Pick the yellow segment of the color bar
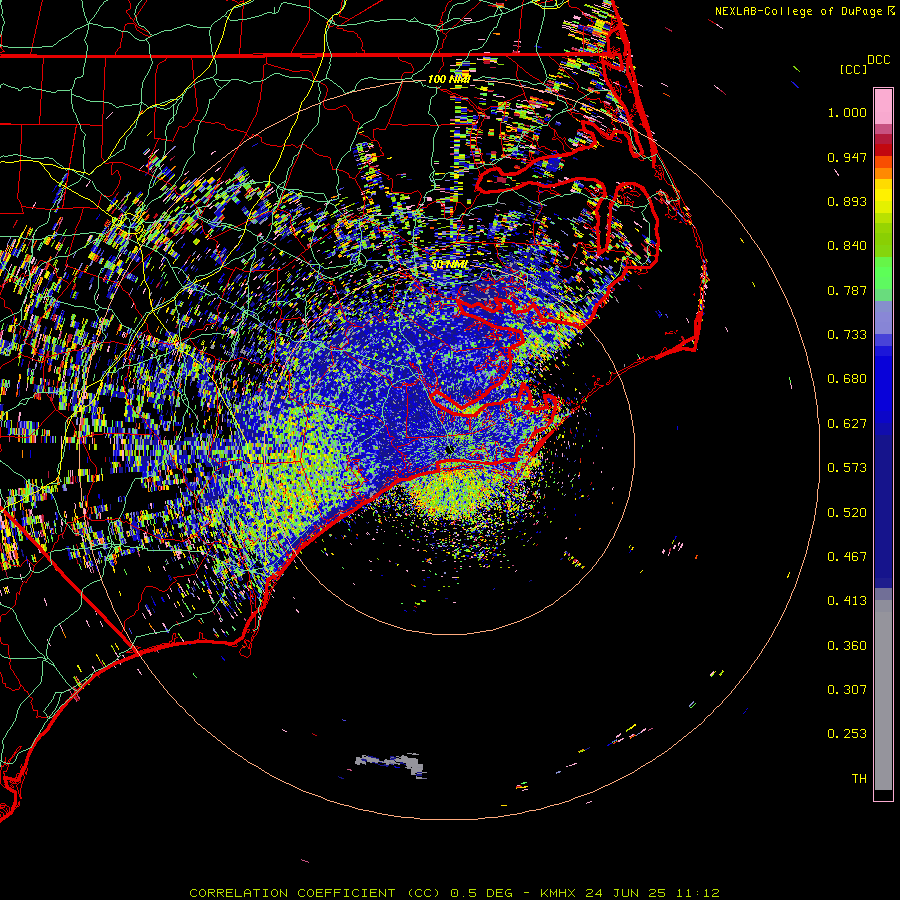 click(883, 196)
